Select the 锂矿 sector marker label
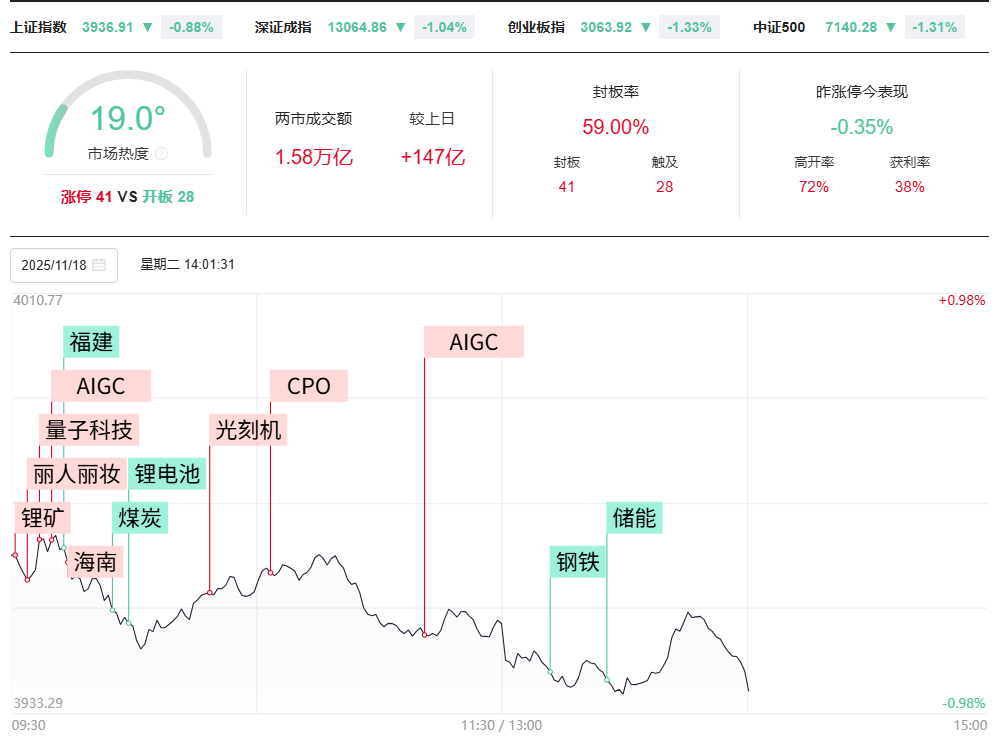 point(44,518)
